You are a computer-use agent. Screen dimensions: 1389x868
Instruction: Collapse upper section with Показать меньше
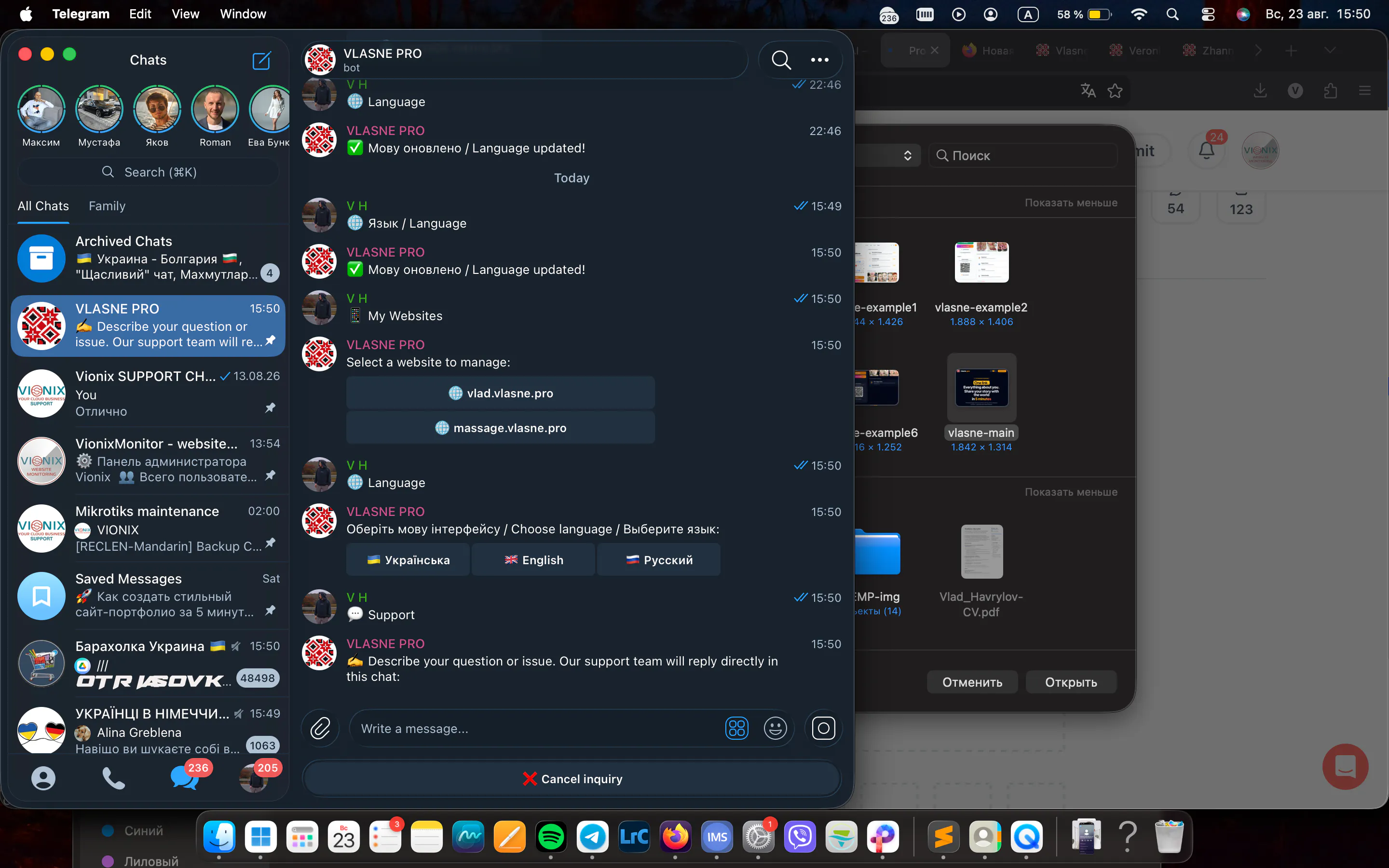[x=1071, y=203]
